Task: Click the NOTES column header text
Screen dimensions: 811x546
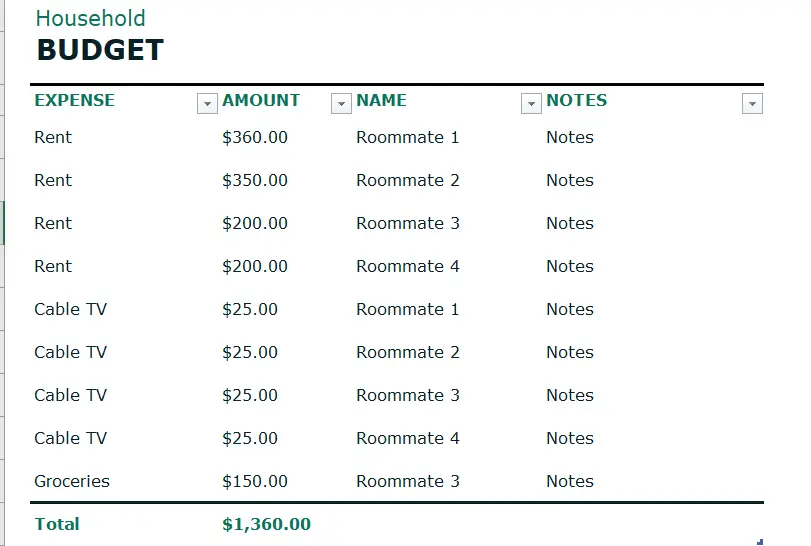Action: [x=576, y=100]
